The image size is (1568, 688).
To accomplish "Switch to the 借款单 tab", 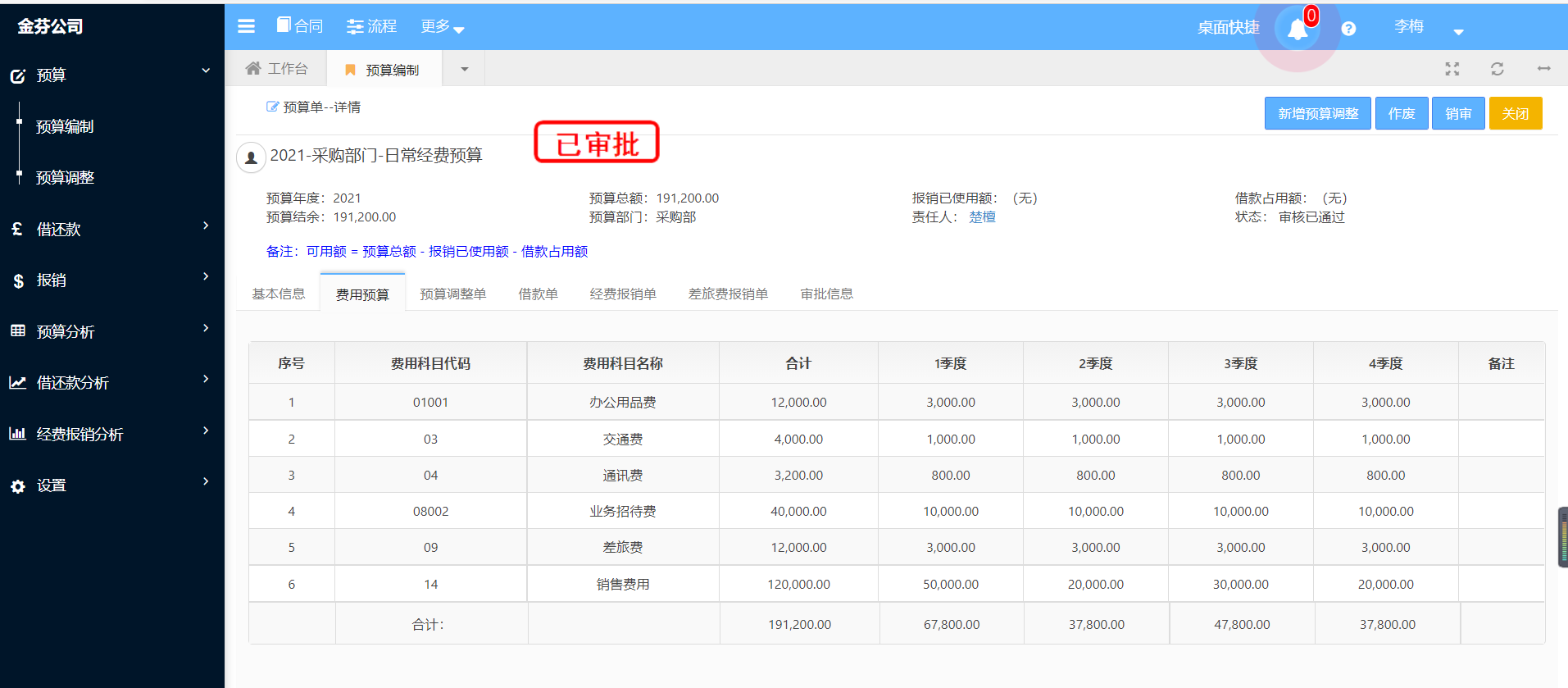I will 538,294.
